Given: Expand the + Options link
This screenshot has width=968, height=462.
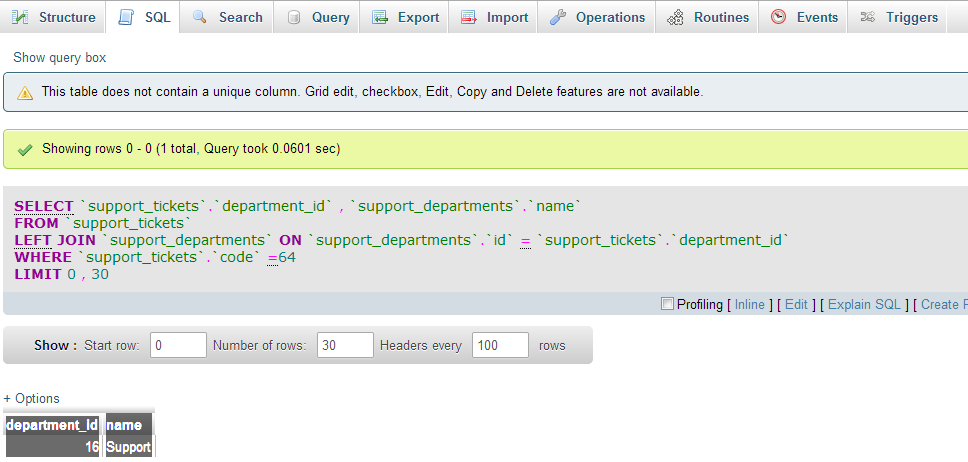Looking at the screenshot, I should (x=31, y=398).
